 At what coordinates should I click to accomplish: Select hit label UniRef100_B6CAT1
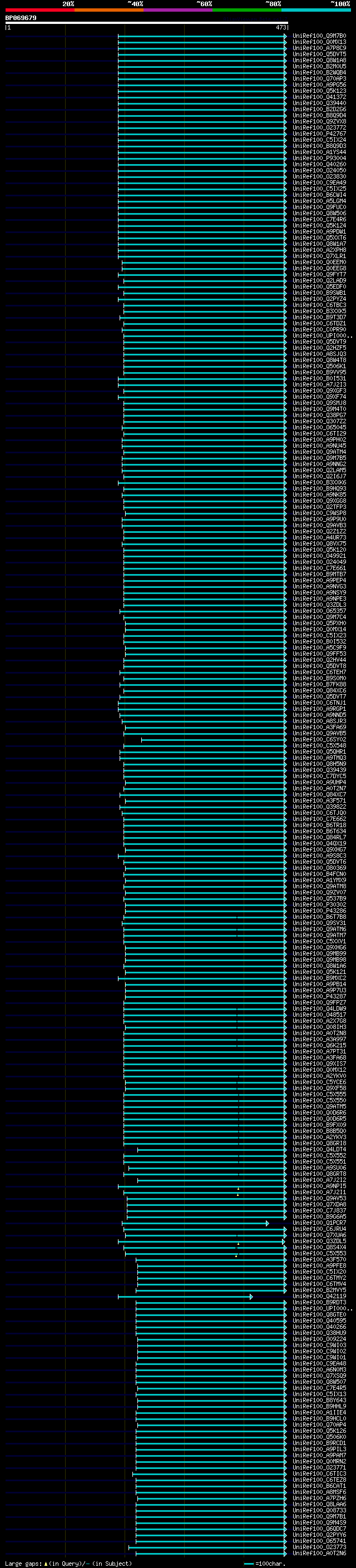coord(319,1486)
